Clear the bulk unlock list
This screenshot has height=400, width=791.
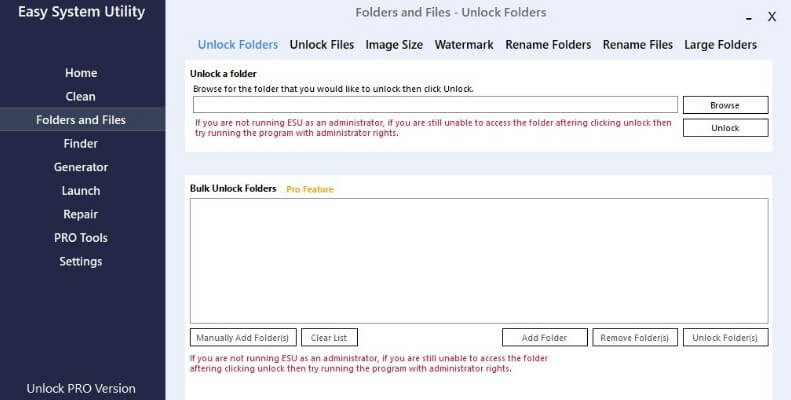pos(329,337)
